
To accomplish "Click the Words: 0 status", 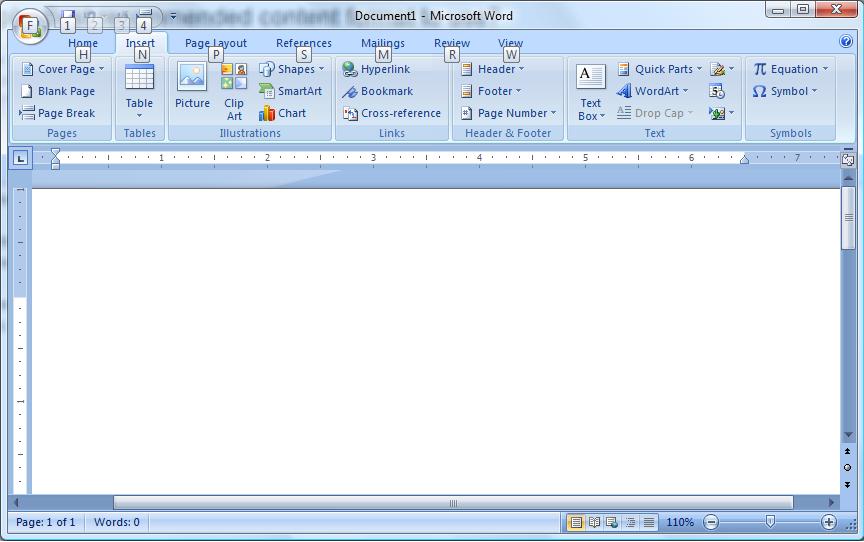I will click(117, 522).
